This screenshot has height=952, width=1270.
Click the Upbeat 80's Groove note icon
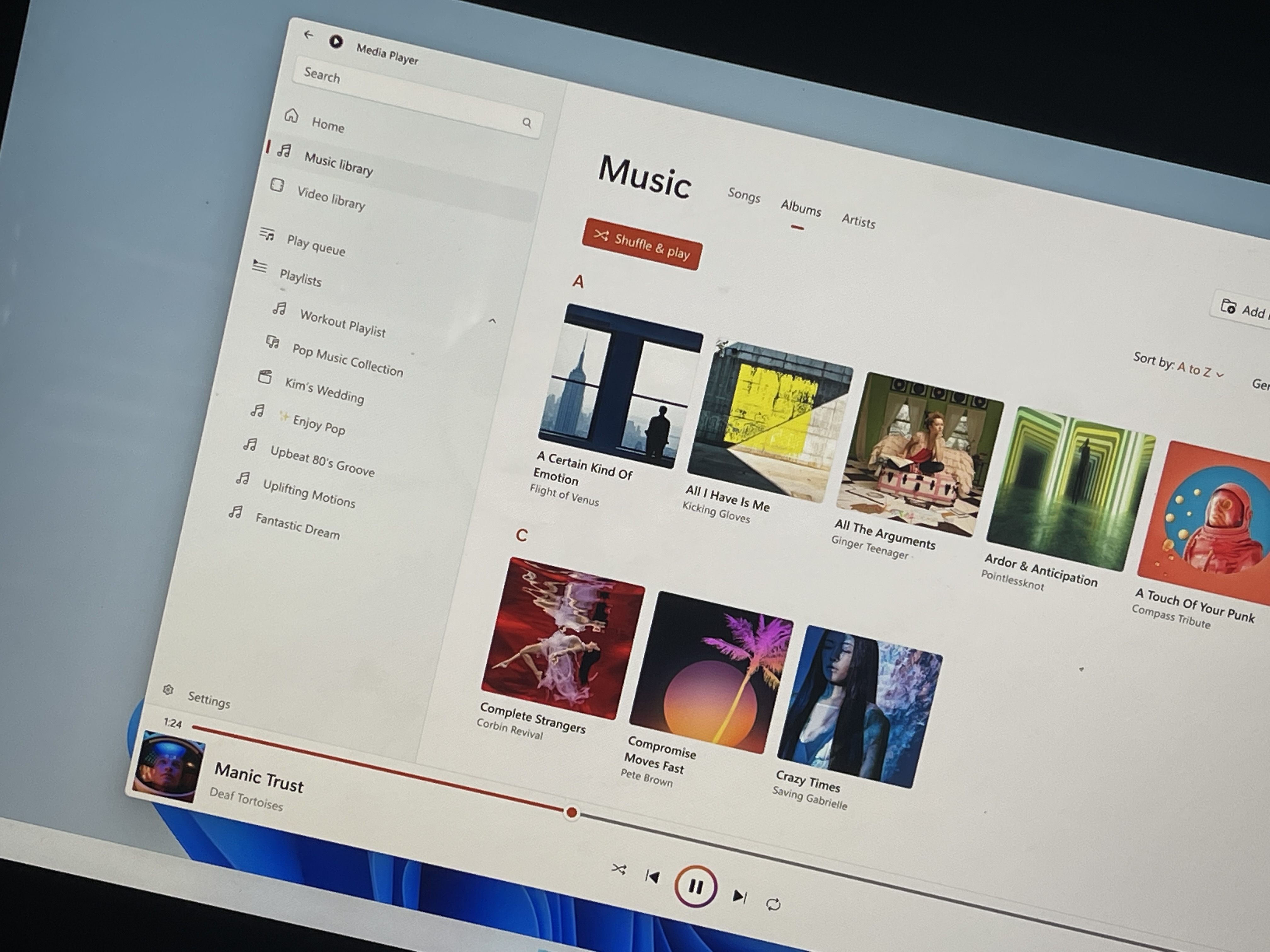coord(250,444)
